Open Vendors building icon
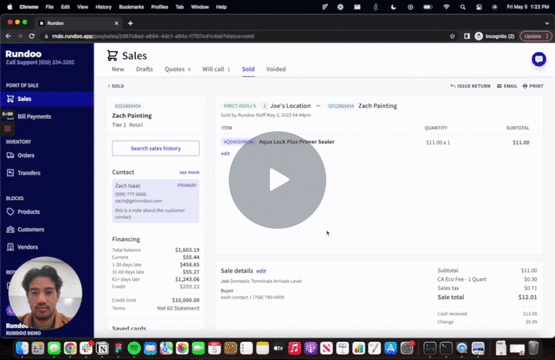Screen dimensions: 555x360 (10, 247)
